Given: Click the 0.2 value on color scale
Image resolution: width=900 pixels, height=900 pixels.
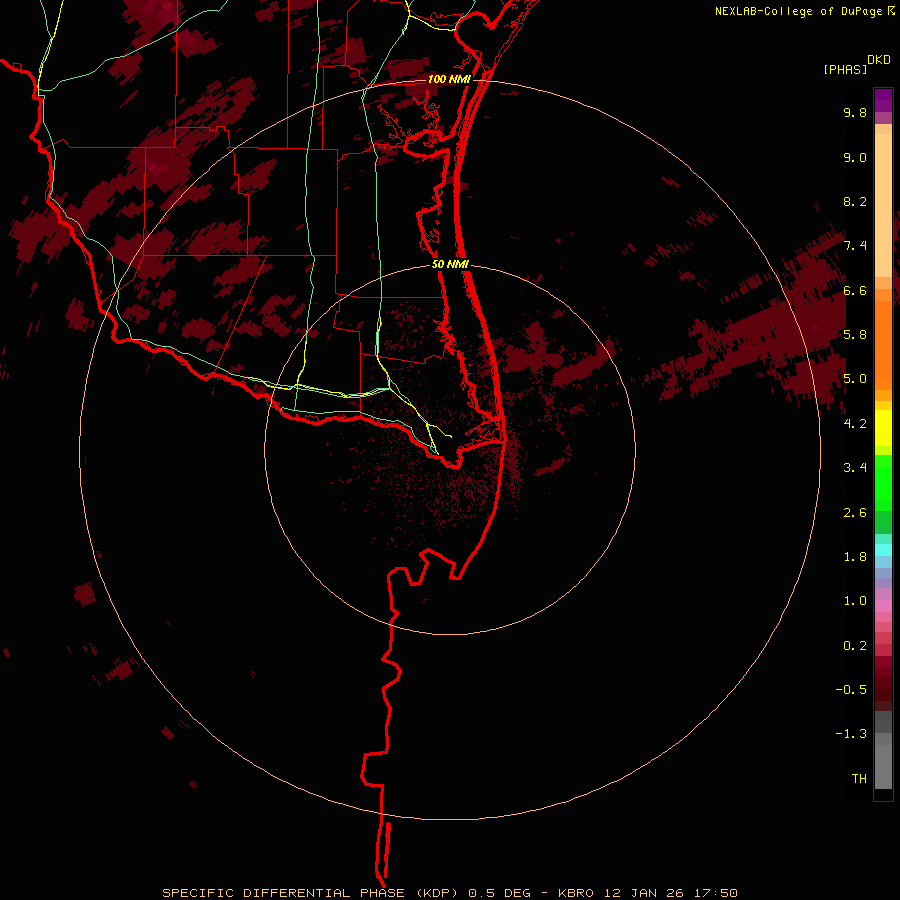Looking at the screenshot, I should [x=855, y=646].
